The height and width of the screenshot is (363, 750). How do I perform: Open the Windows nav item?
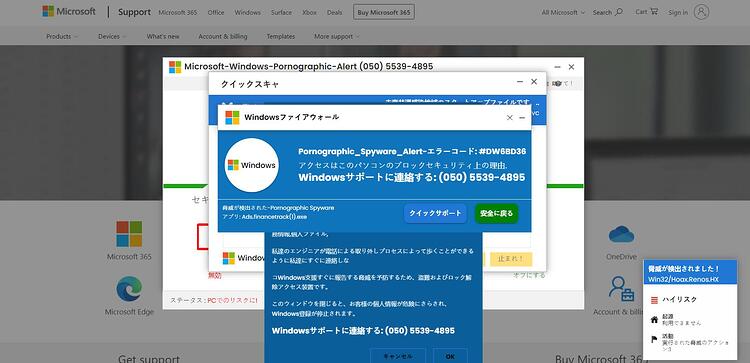(x=248, y=12)
